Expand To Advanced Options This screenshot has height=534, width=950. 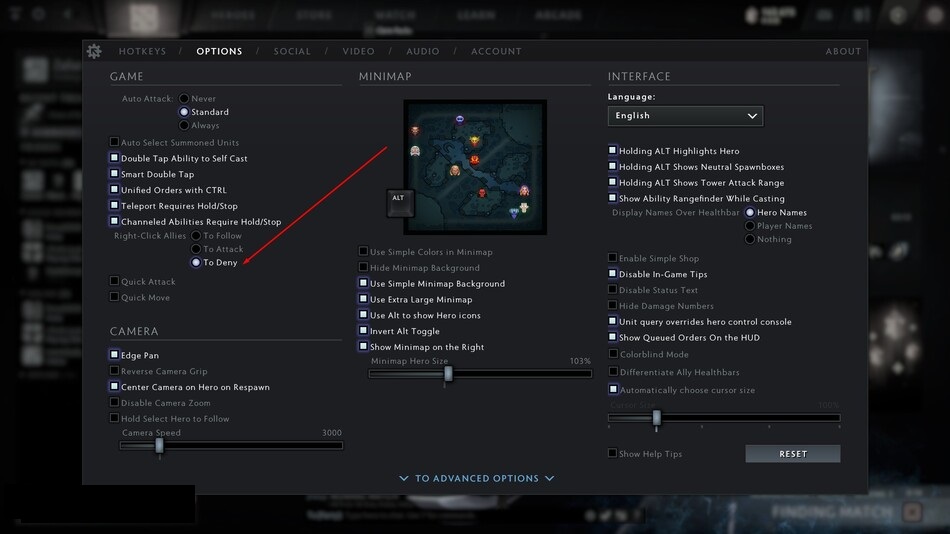477,478
